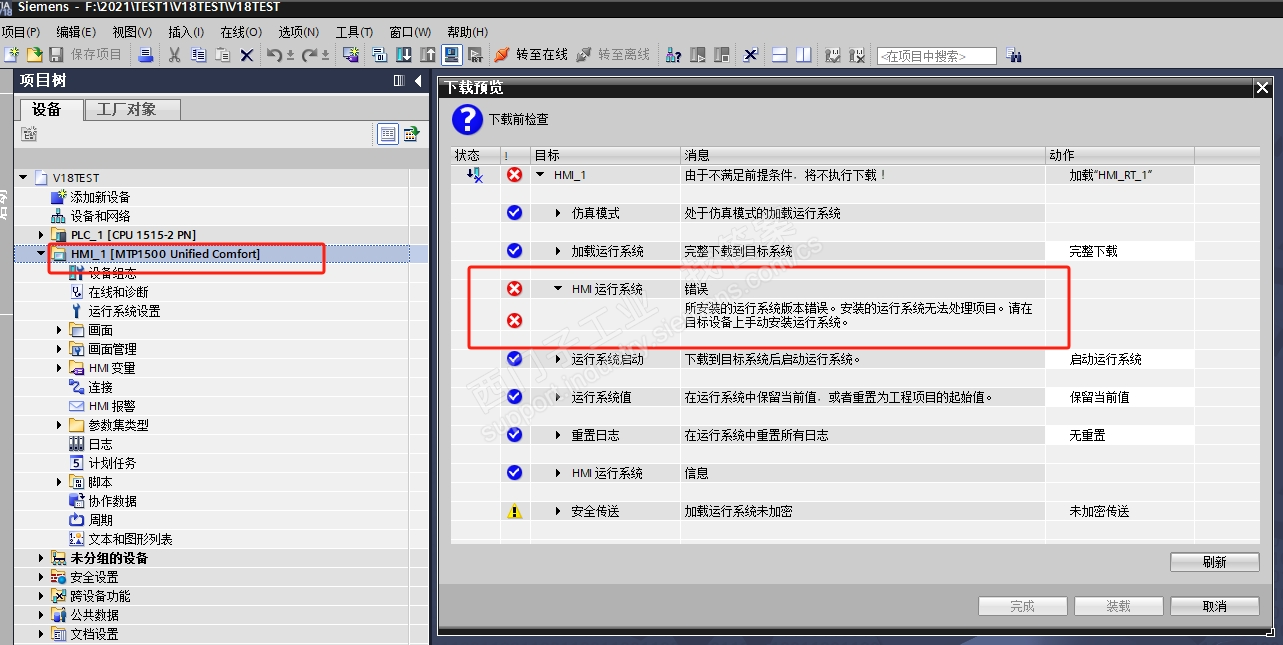Viewport: 1283px width, 645px height.
Task: Click the 保存项目 save button
Action: 86,55
